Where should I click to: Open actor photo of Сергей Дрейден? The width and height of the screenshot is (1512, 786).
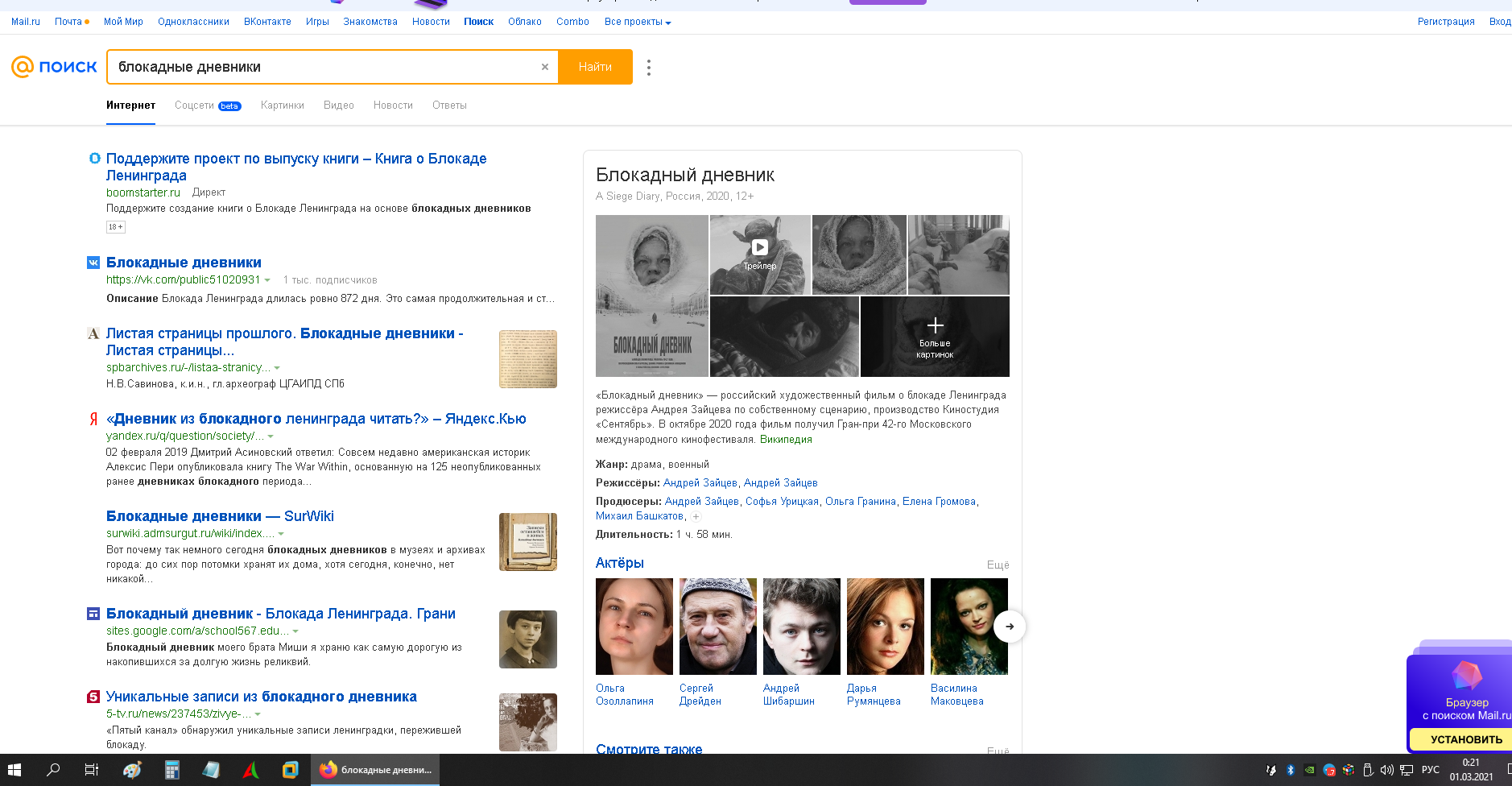click(x=718, y=627)
